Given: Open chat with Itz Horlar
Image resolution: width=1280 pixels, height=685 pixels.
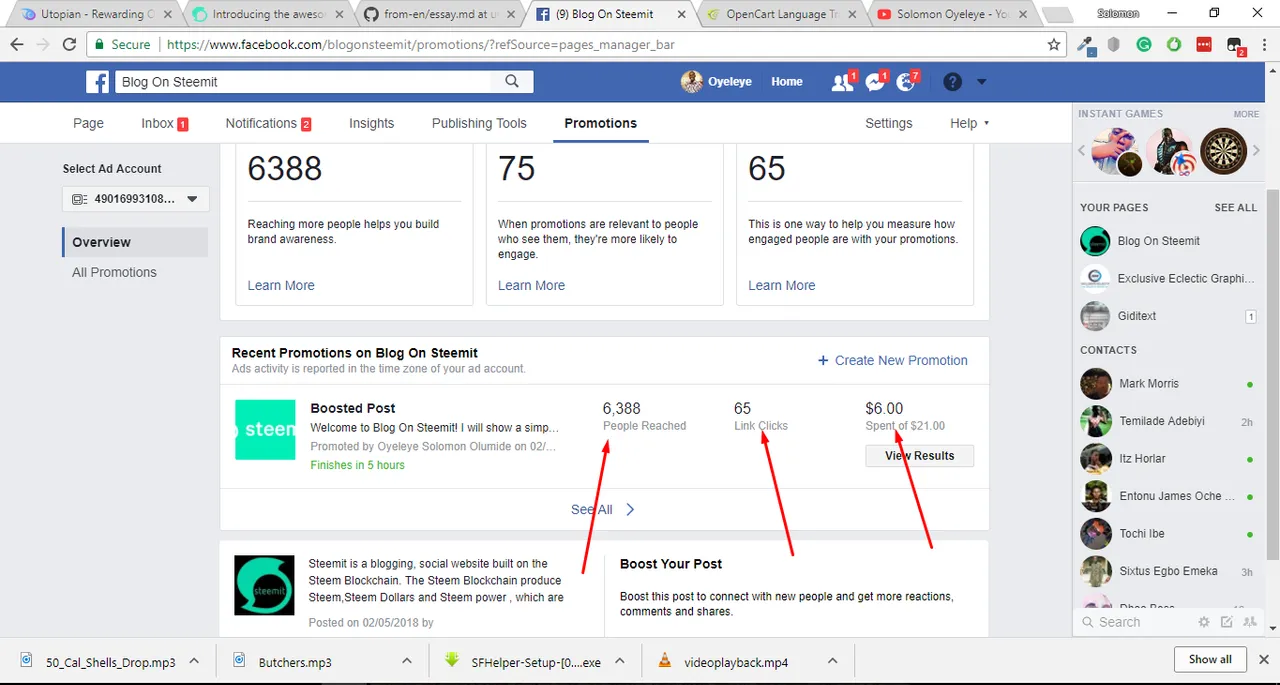Looking at the screenshot, I should coord(1168,458).
